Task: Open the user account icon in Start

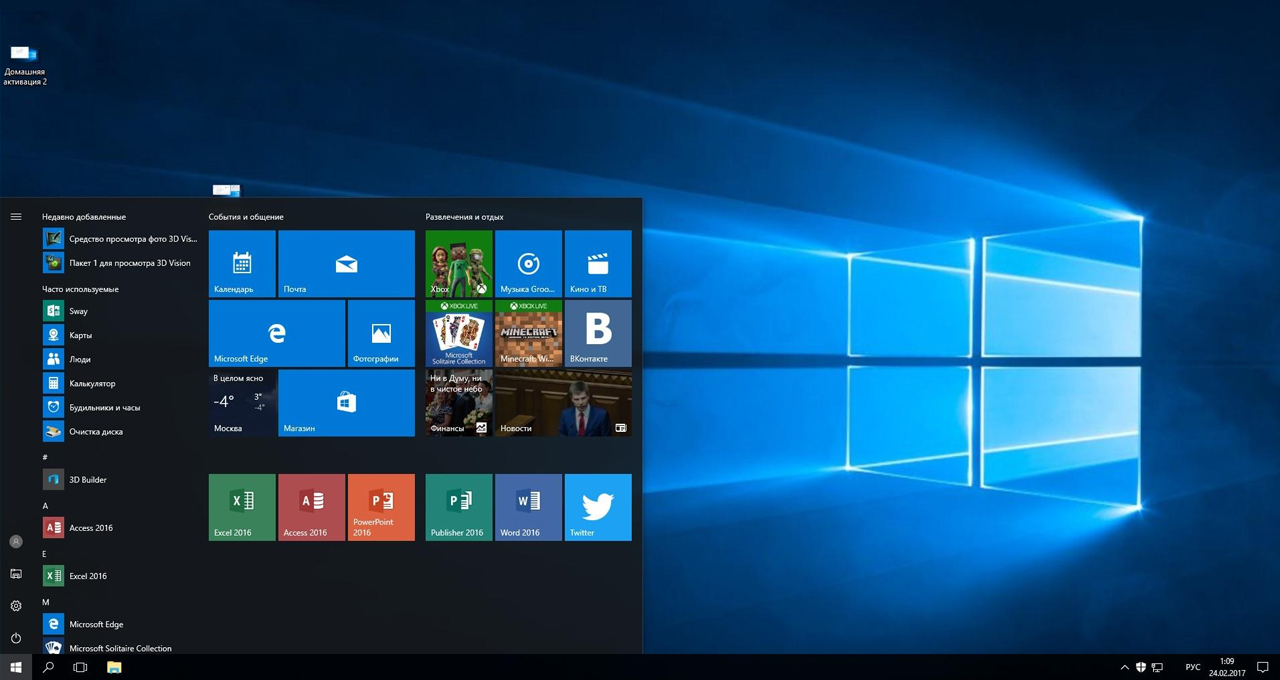Action: click(16, 541)
